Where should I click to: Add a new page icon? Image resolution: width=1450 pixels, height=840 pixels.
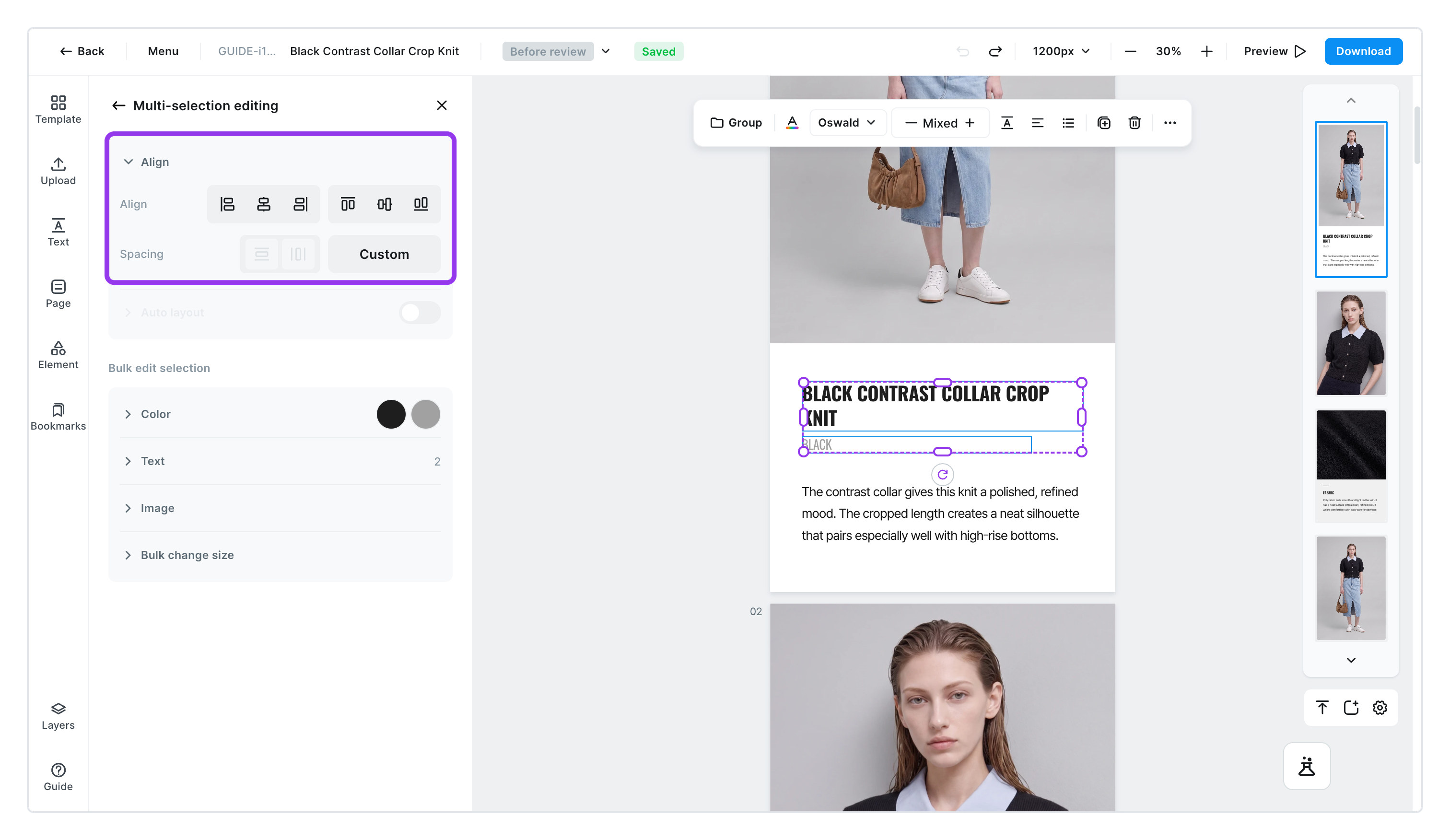[1351, 708]
